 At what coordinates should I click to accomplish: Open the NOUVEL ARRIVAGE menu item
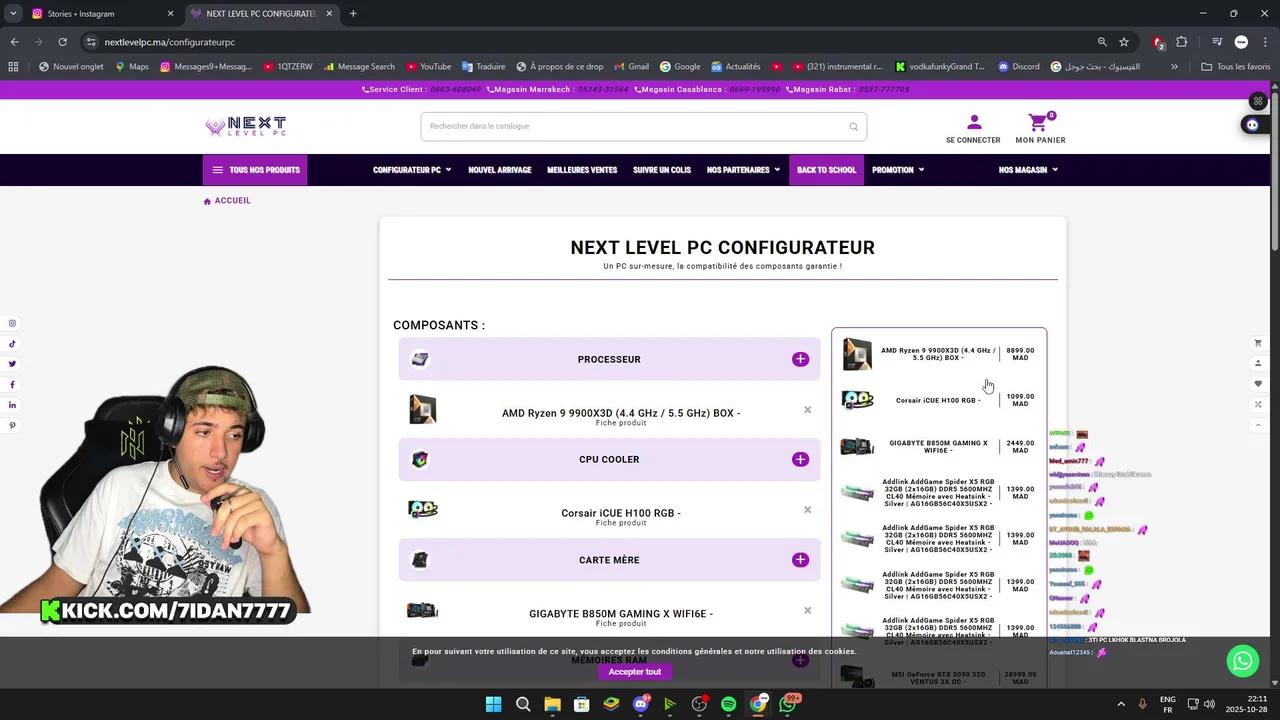click(500, 170)
